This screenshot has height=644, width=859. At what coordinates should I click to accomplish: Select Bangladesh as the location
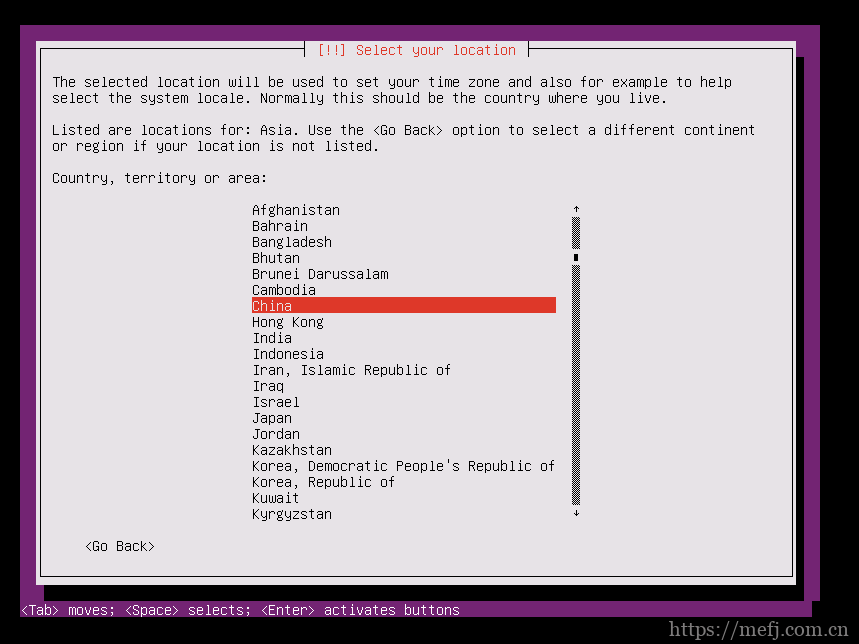tap(292, 242)
